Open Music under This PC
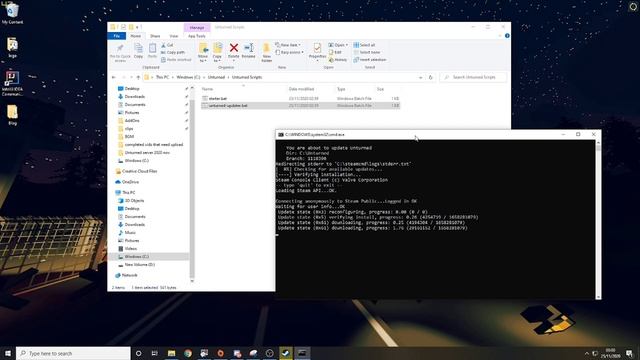Screen dimensions: 640x360 [130, 233]
